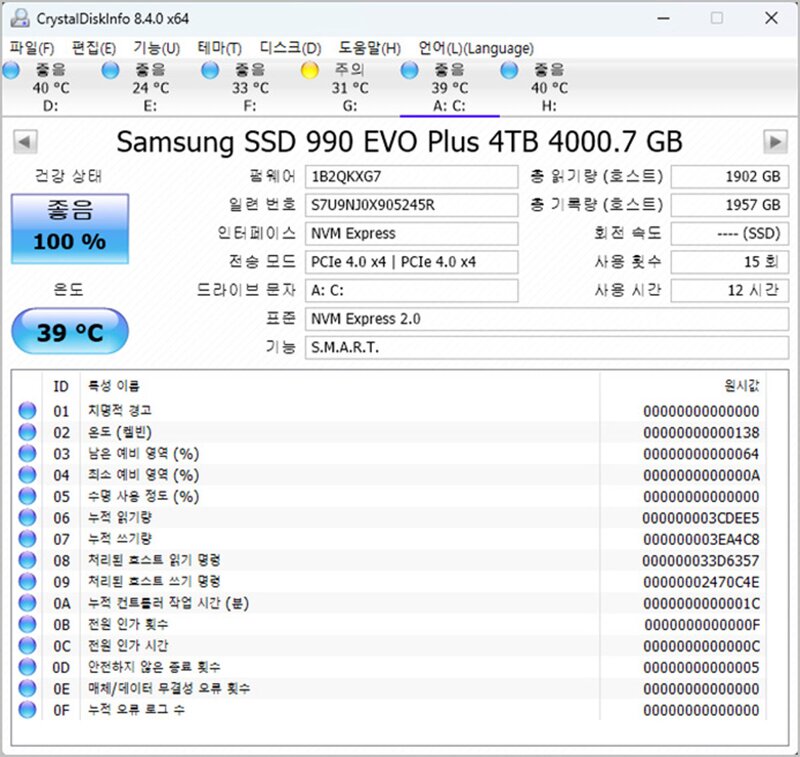Select drive D: showing 40 °C
Screen dimensions: 800x757
(x=51, y=88)
